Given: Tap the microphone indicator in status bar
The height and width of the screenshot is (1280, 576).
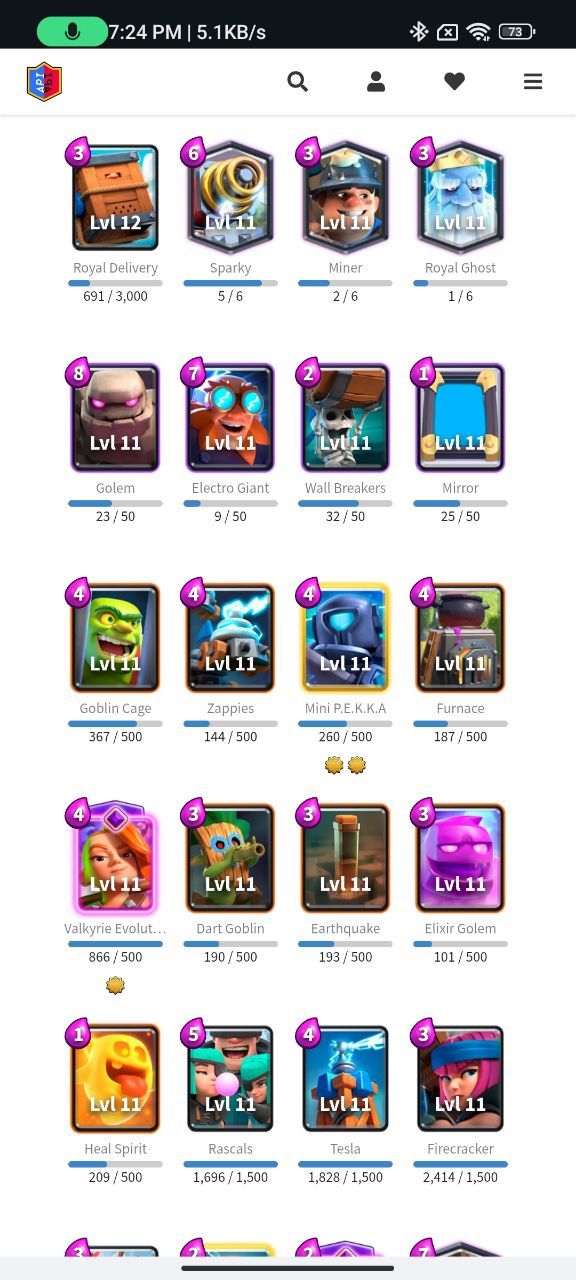Looking at the screenshot, I should point(72,32).
